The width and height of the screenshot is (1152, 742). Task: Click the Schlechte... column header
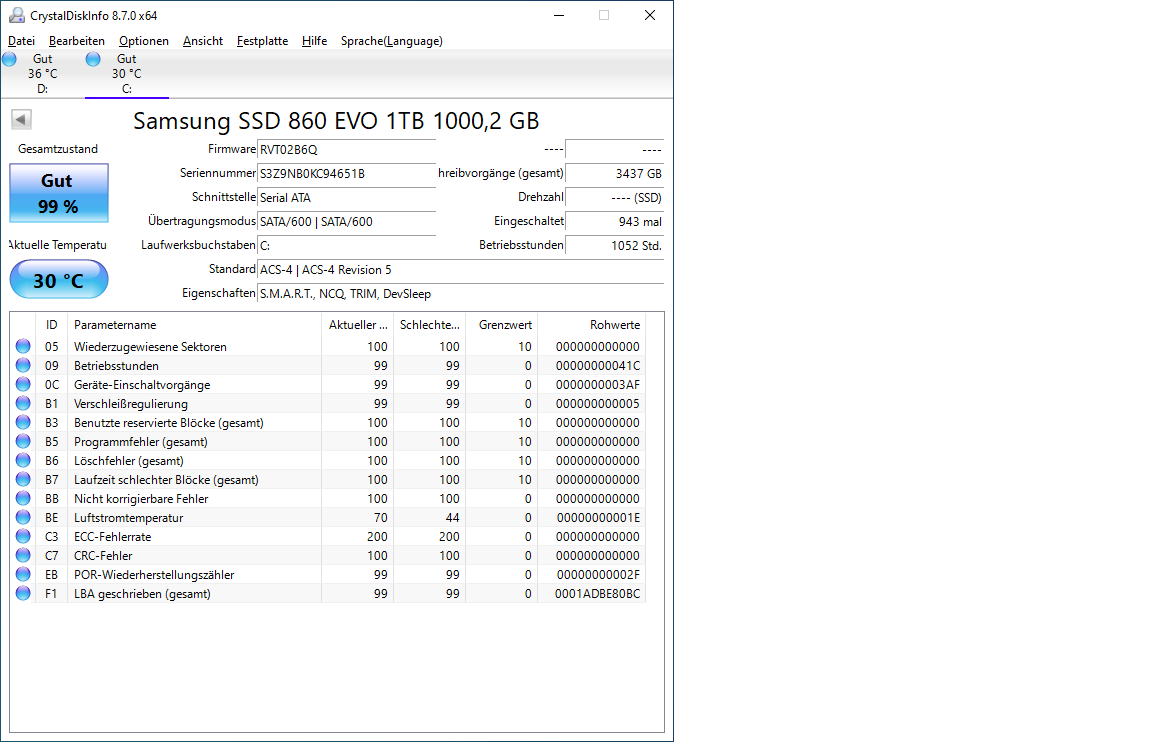coord(430,325)
